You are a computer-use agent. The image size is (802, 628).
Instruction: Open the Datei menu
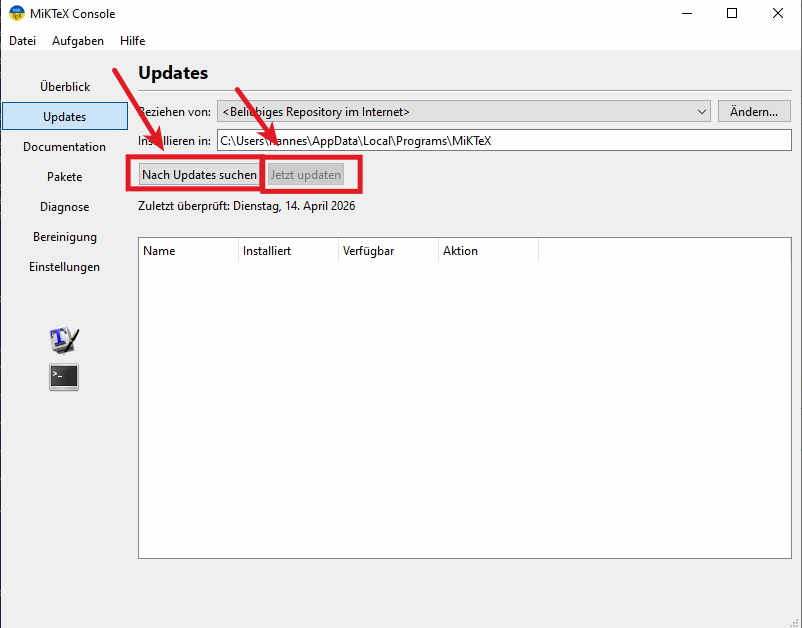(x=23, y=41)
